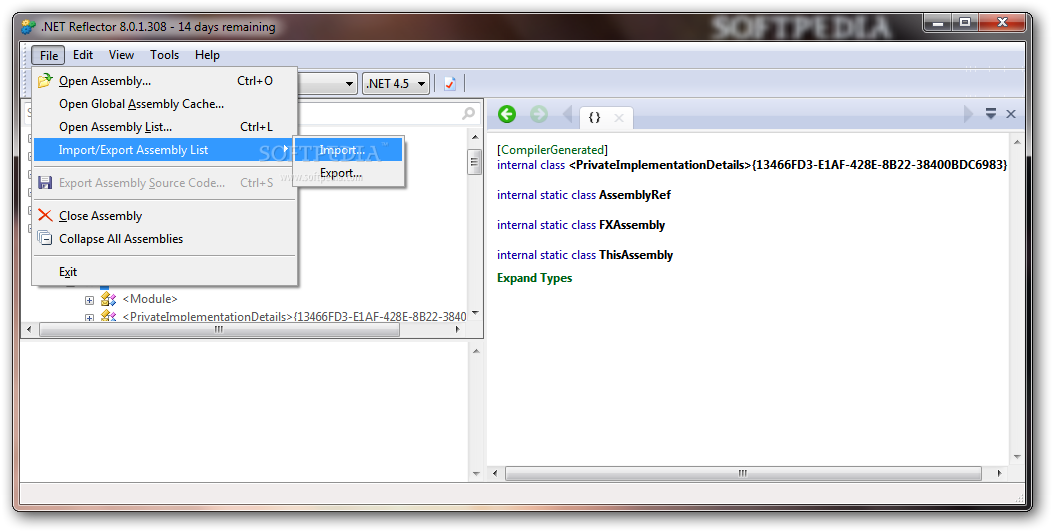Image resolution: width=1053 pixels, height=532 pixels.
Task: Click the .NET Reflector title bar icon
Action: 28,27
